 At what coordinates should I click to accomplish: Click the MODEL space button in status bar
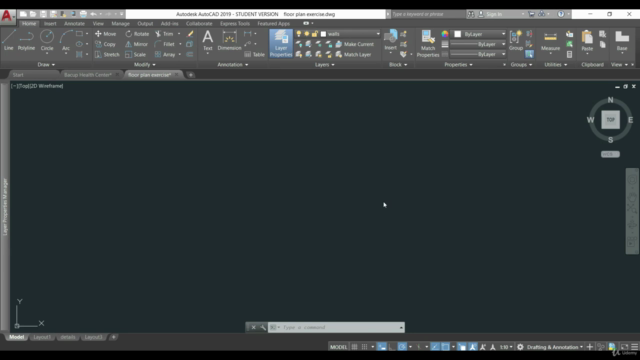coord(338,347)
